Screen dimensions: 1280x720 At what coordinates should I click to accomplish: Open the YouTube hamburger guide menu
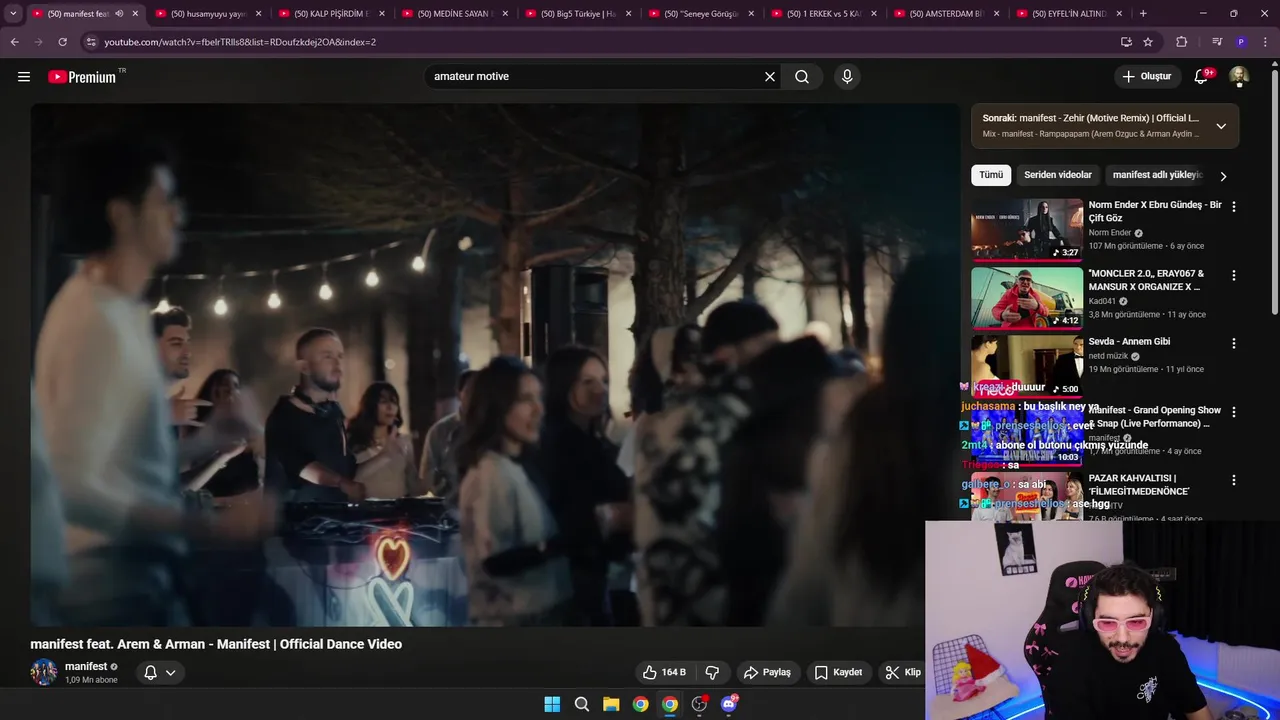(24, 76)
